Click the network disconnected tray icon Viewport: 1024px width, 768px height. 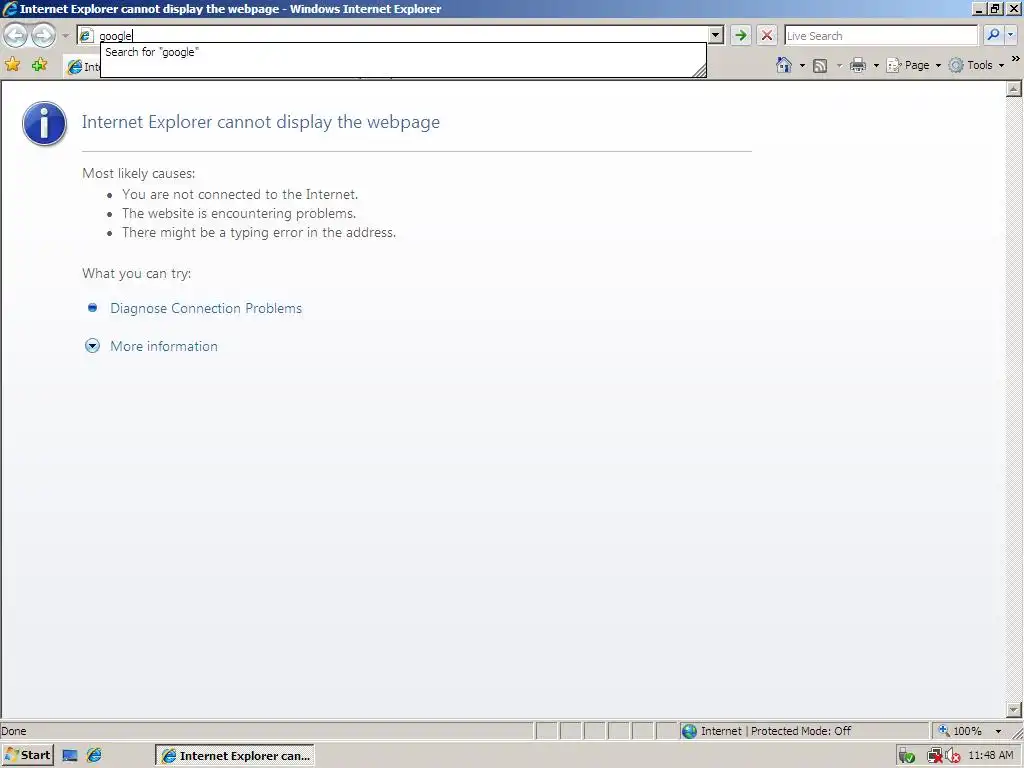[x=935, y=756]
